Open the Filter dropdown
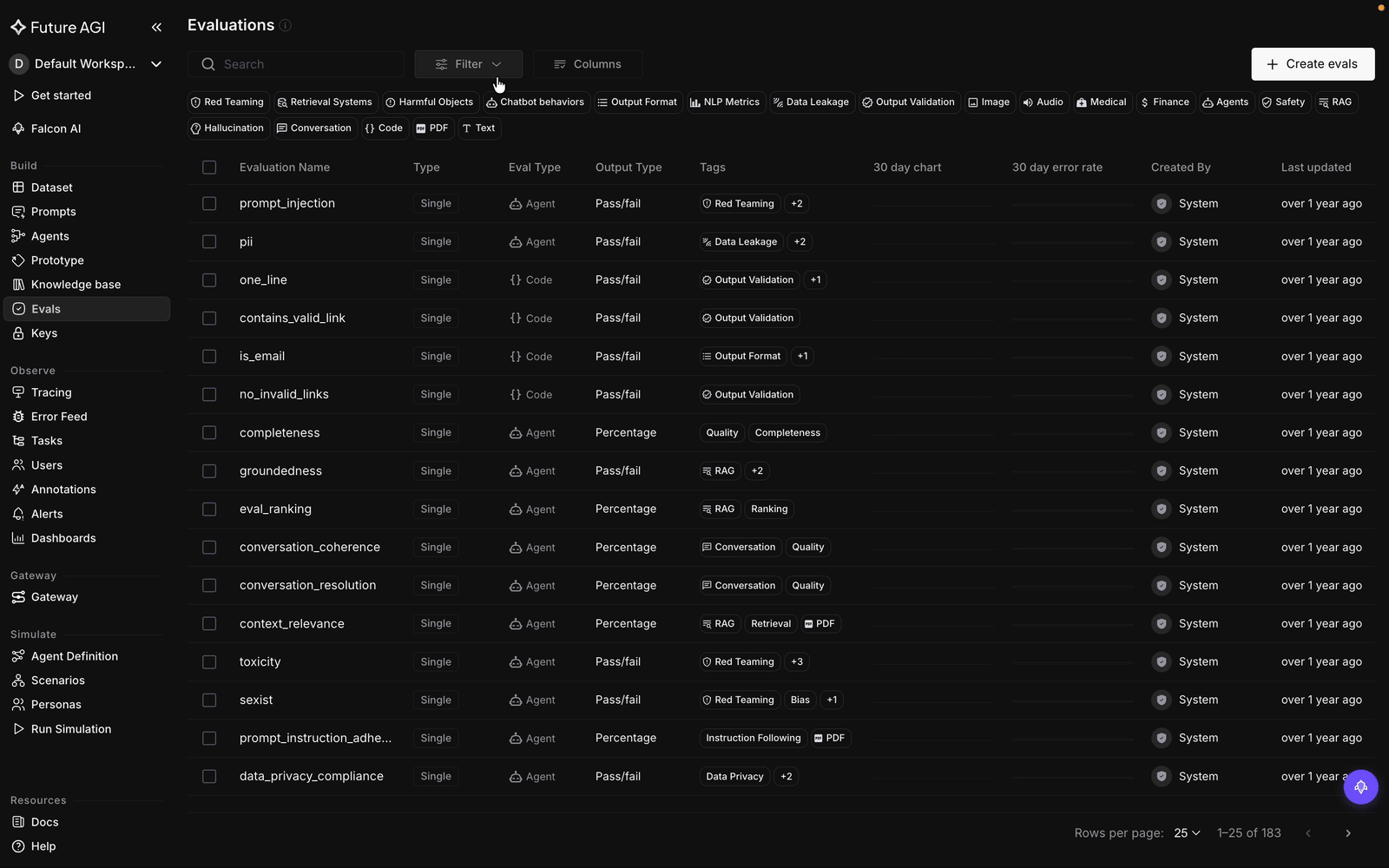The height and width of the screenshot is (868, 1389). (x=469, y=64)
